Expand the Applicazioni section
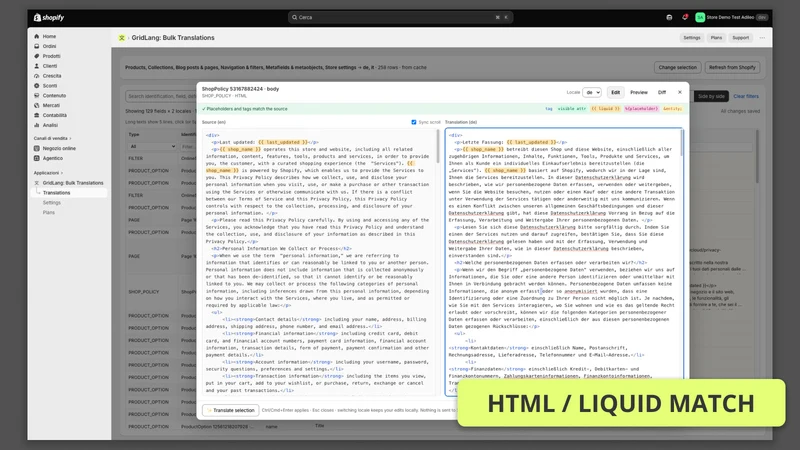 (x=48, y=173)
